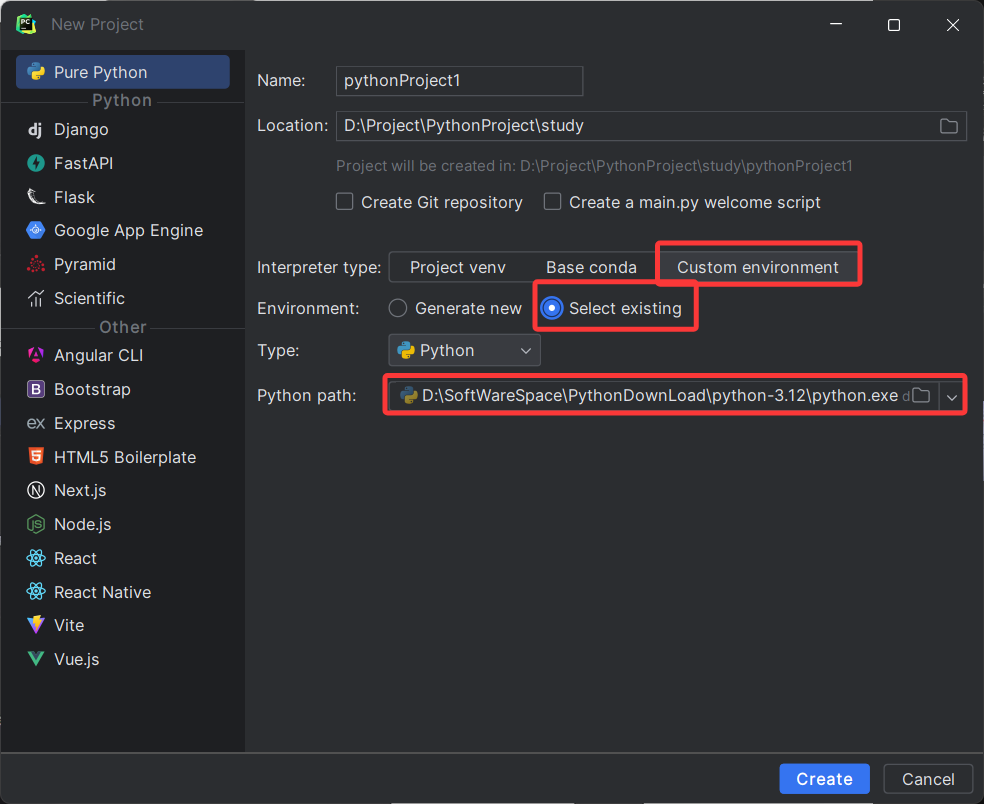This screenshot has width=984, height=804.
Task: Select Django project type label
Action: point(81,129)
